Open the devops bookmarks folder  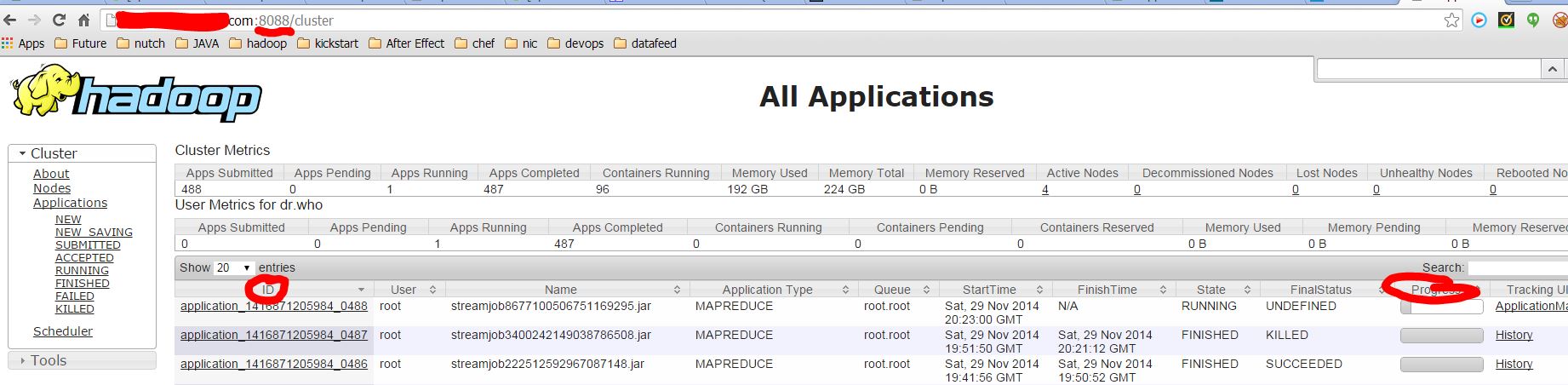pyautogui.click(x=575, y=43)
